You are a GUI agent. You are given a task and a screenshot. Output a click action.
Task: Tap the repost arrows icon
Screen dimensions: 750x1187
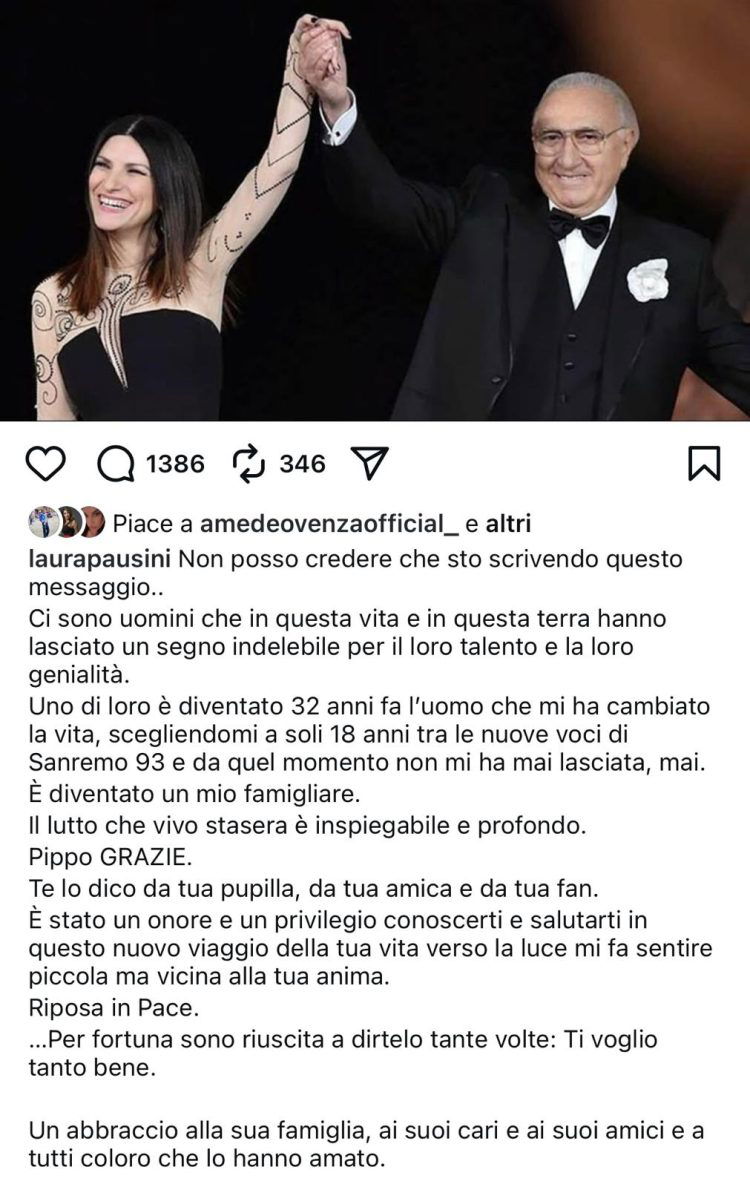coord(249,463)
